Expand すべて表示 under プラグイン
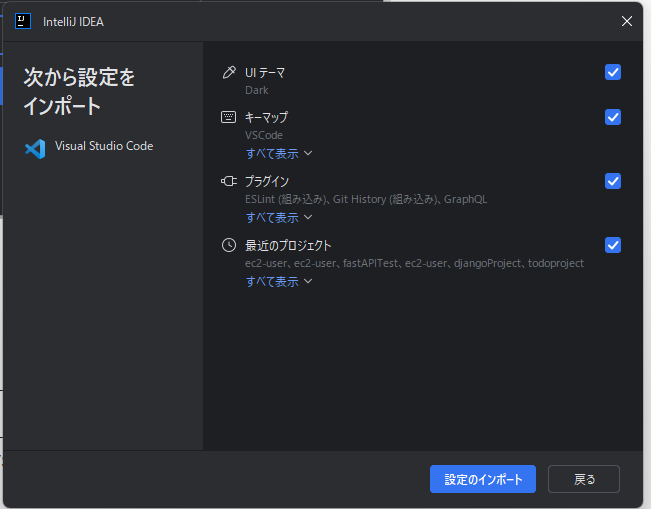 point(279,218)
